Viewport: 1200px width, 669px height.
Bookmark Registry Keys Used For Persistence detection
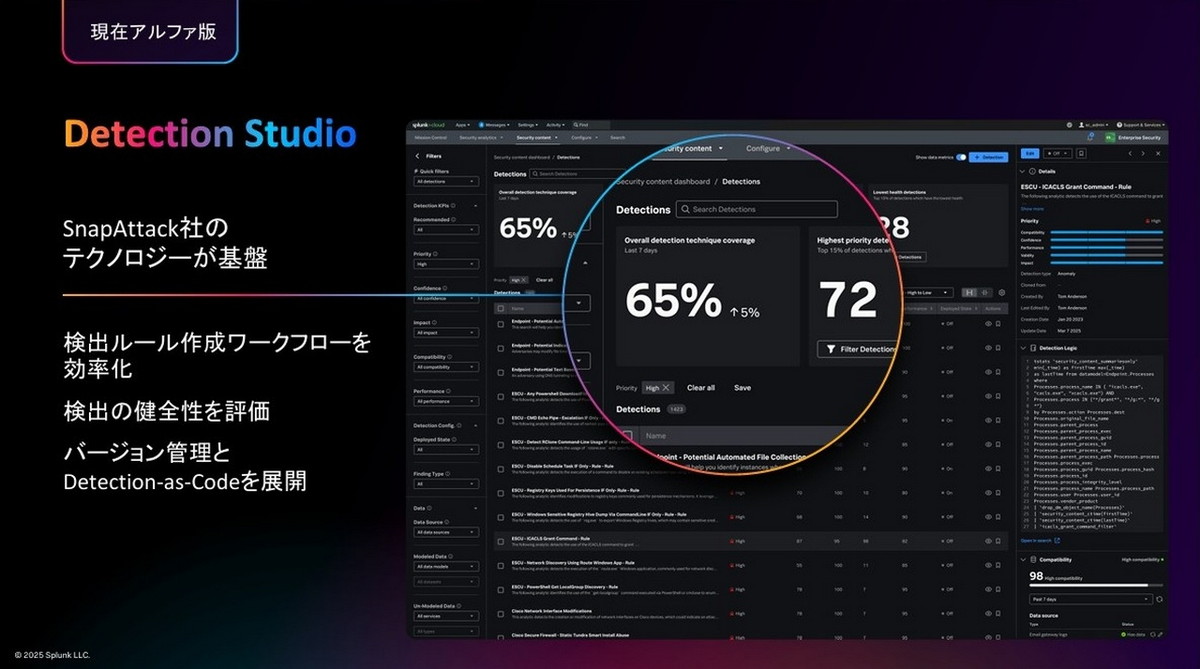point(998,491)
